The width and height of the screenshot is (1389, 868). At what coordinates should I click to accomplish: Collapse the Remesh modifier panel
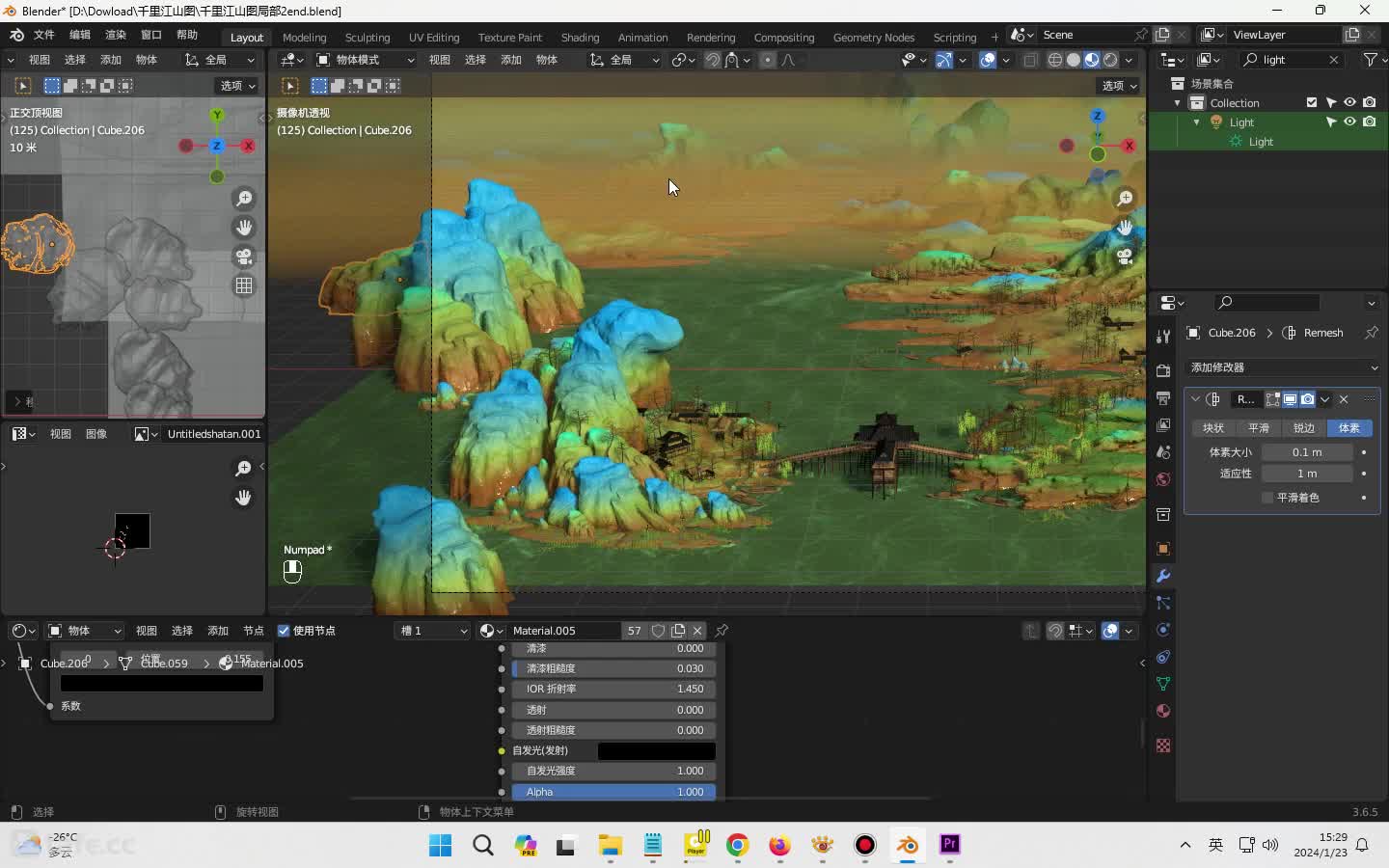(1196, 399)
